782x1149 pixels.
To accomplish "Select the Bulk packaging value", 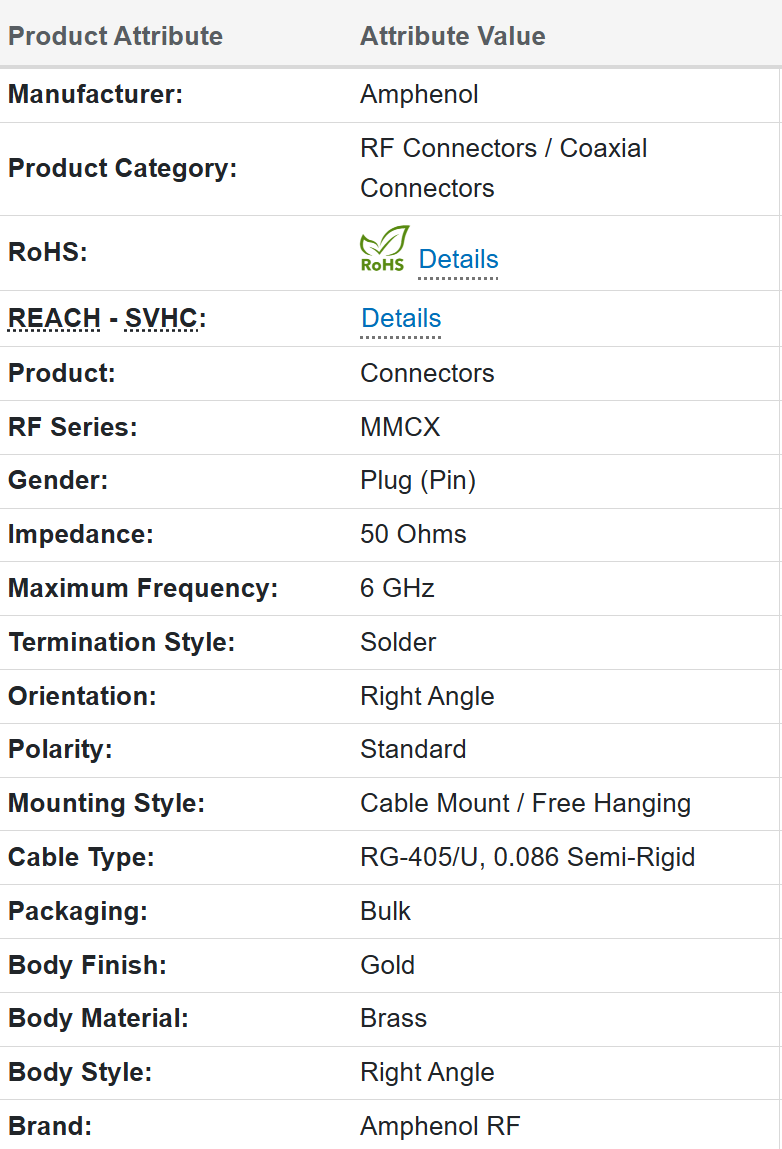I will (x=386, y=911).
